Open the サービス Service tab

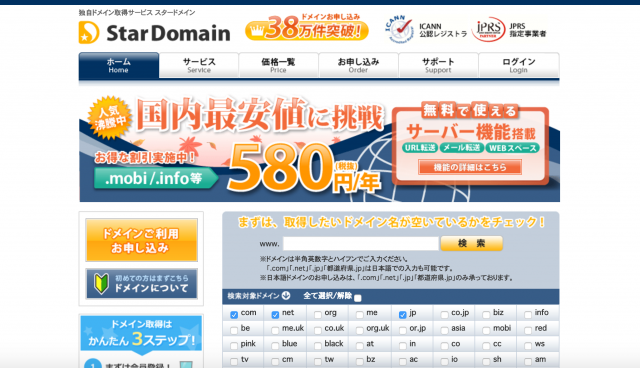(199, 65)
